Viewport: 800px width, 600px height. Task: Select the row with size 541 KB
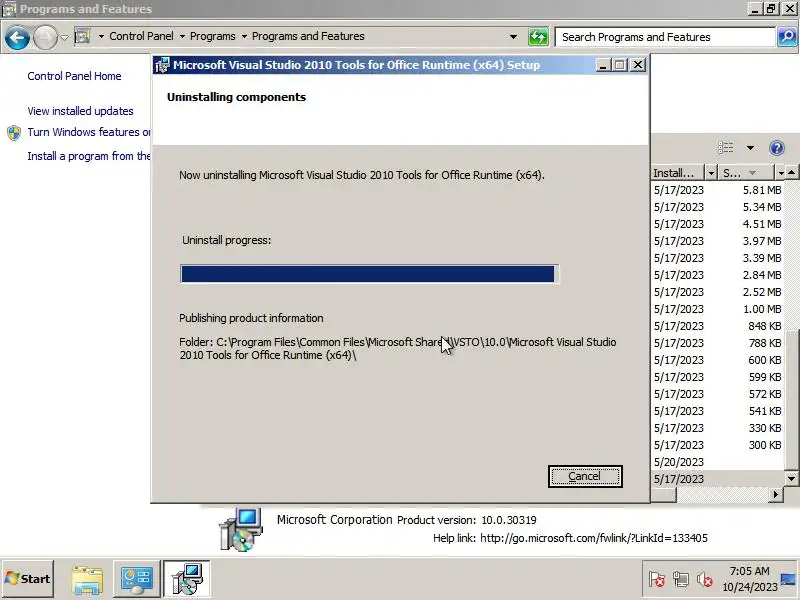pyautogui.click(x=717, y=411)
